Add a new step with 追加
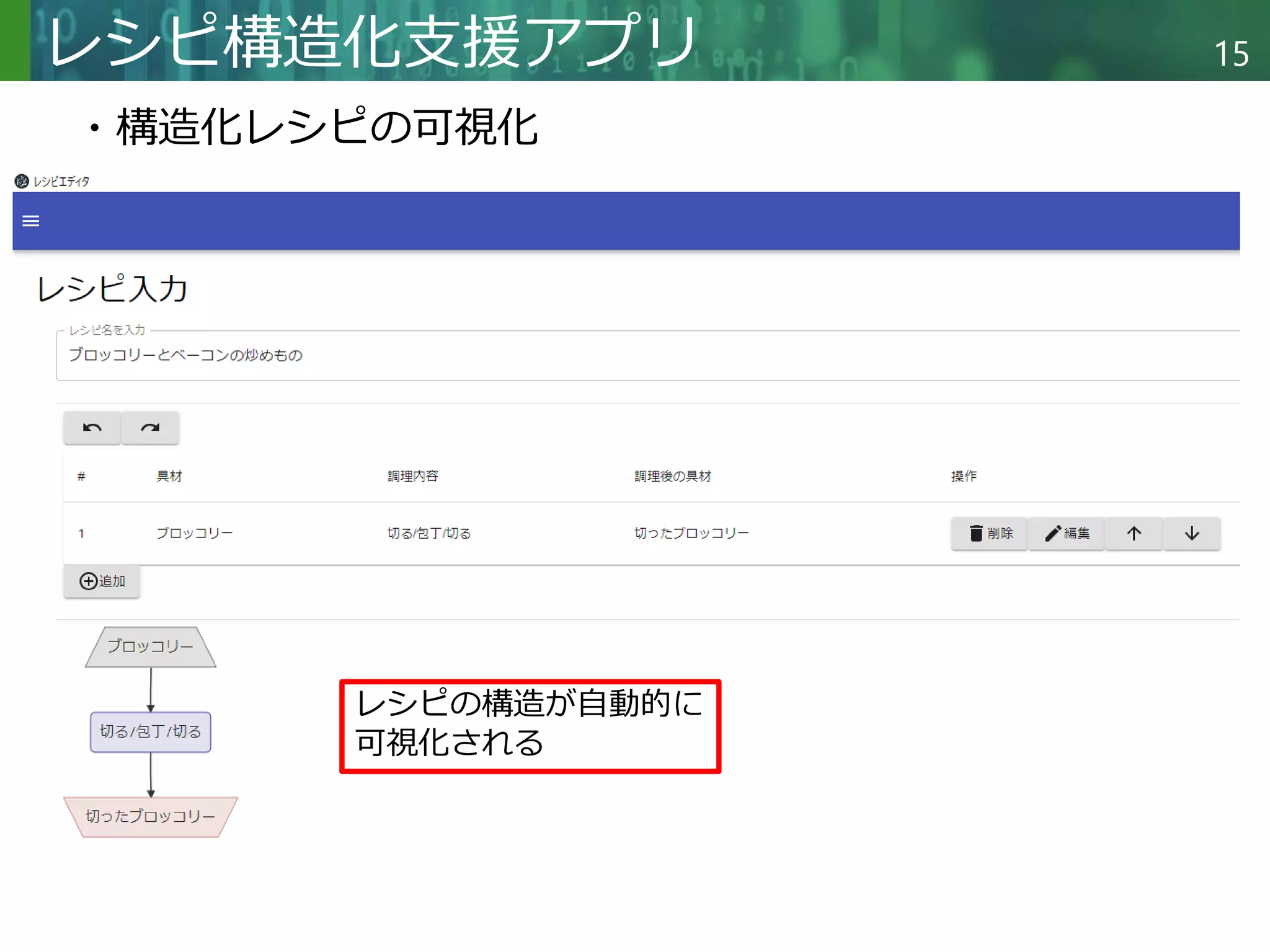Viewport: 1270px width, 952px height. [102, 581]
